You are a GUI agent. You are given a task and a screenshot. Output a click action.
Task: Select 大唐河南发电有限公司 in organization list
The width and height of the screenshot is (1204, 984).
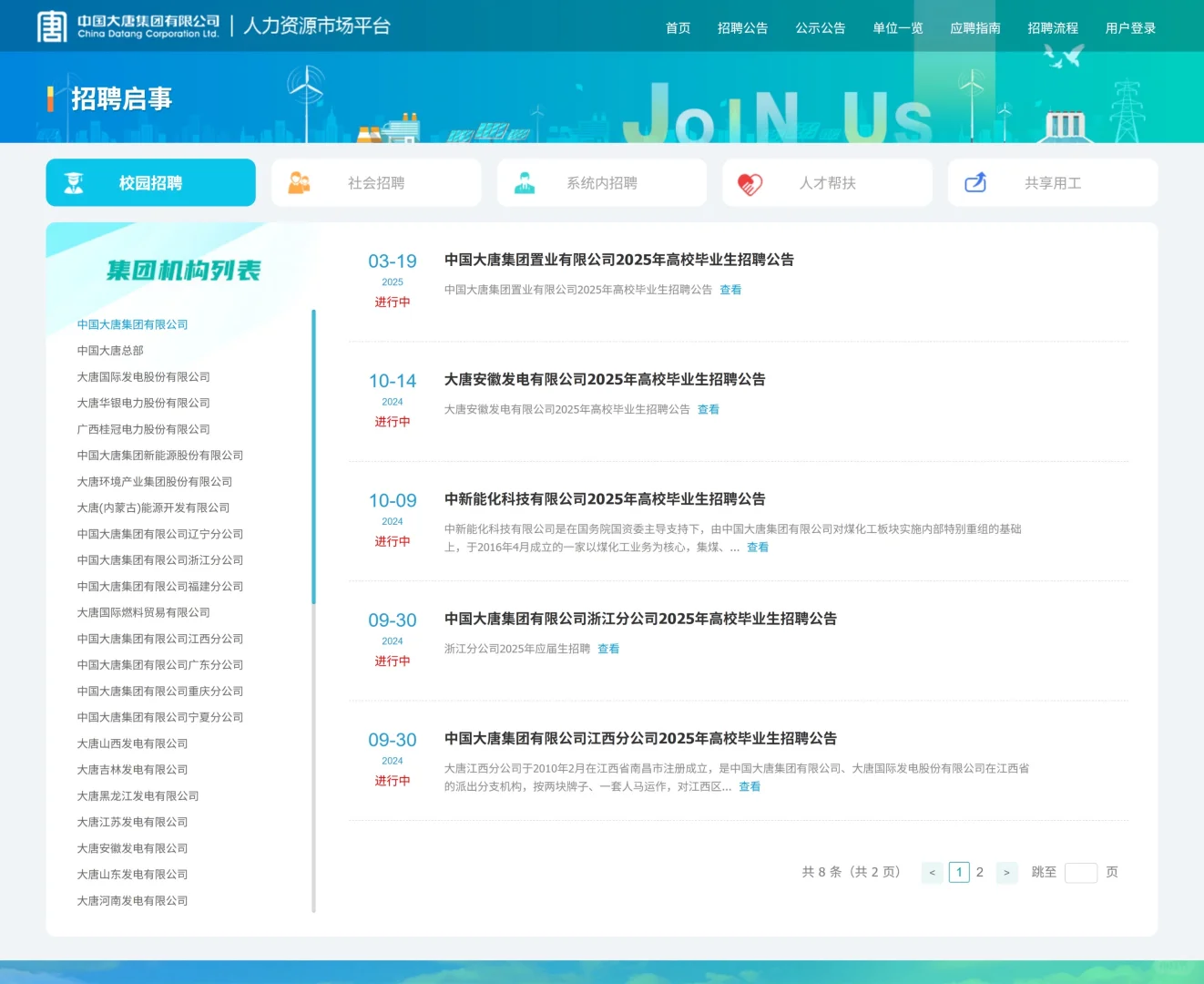pyautogui.click(x=133, y=901)
